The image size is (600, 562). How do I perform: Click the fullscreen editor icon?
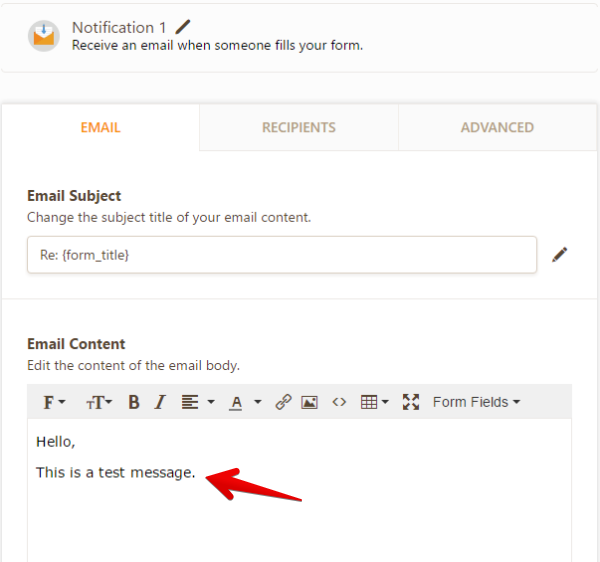[410, 402]
